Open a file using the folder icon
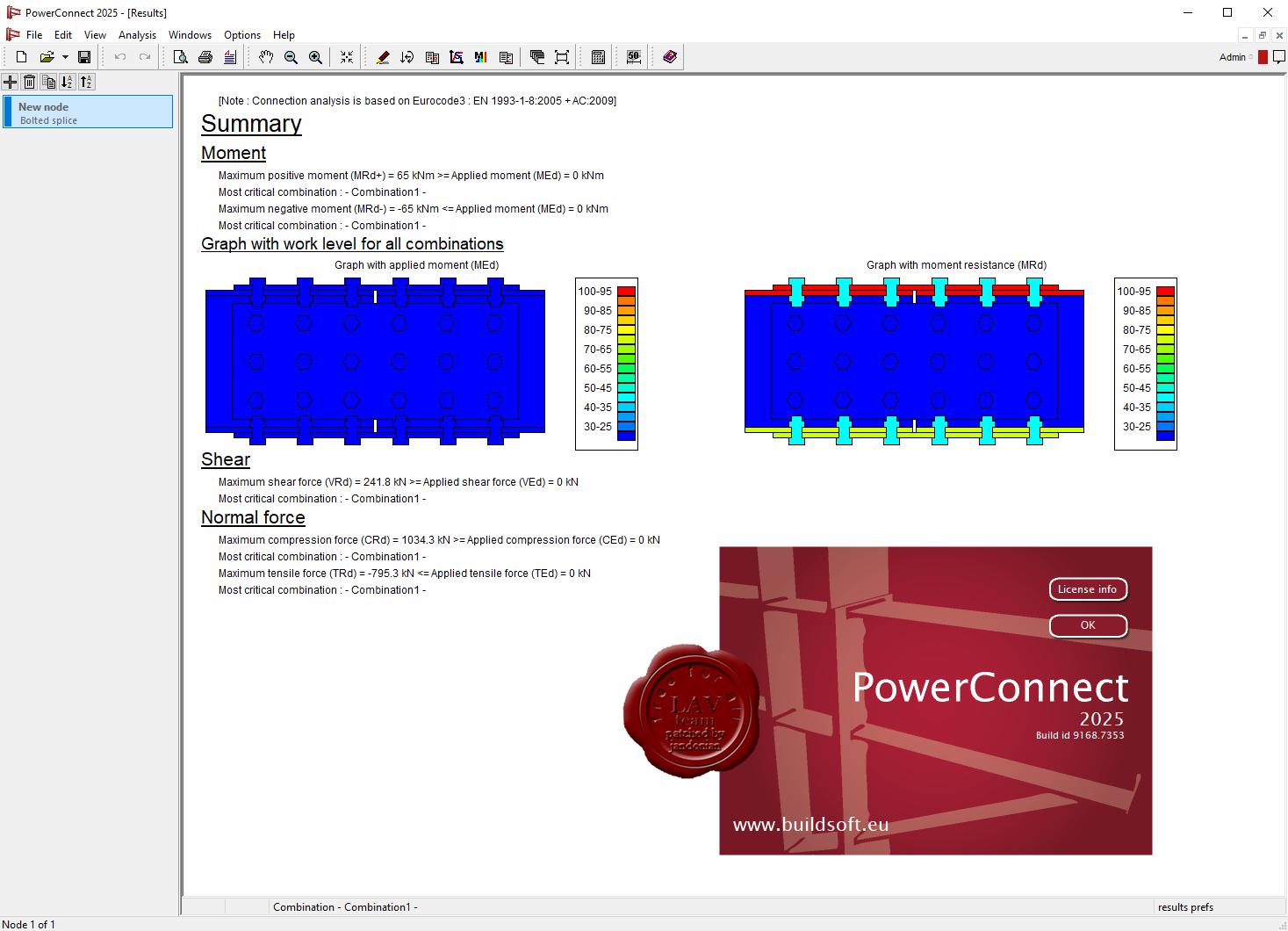The image size is (1288, 931). (x=47, y=57)
